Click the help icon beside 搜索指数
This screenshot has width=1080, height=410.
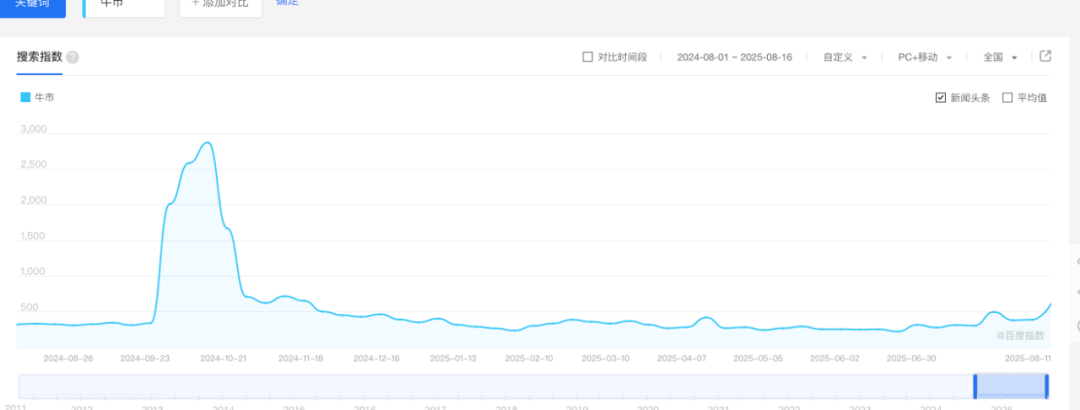(73, 57)
